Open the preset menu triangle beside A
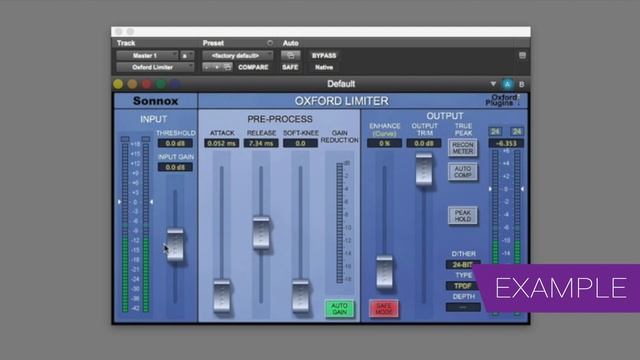 [x=493, y=84]
